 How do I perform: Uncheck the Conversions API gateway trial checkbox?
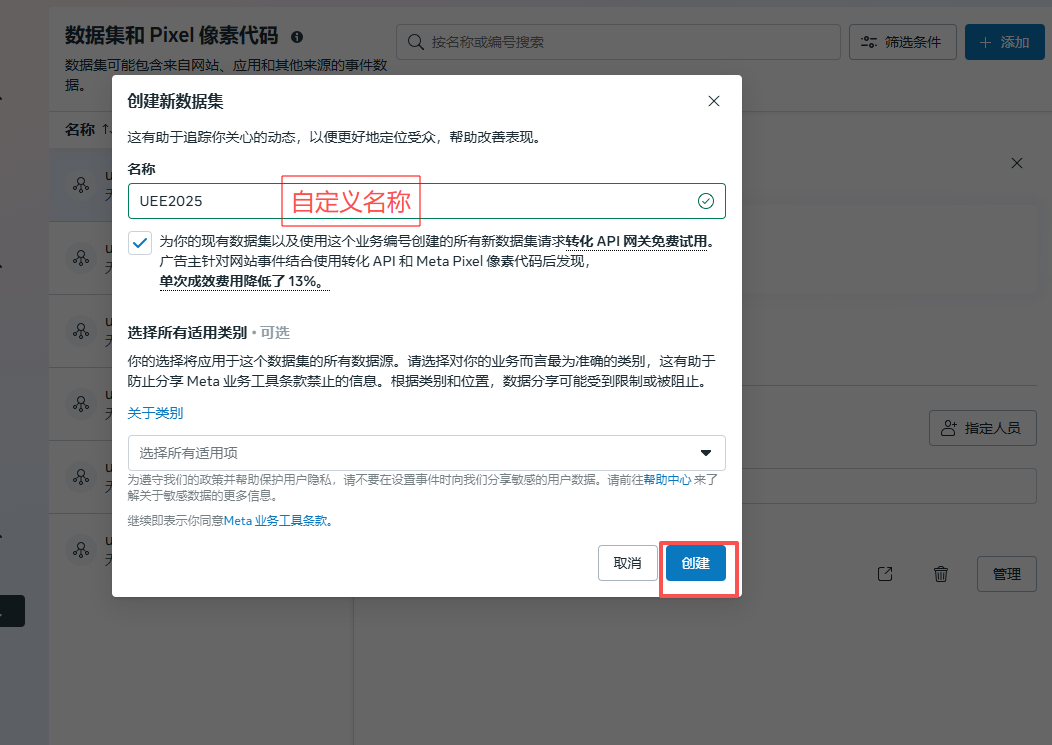[x=140, y=243]
